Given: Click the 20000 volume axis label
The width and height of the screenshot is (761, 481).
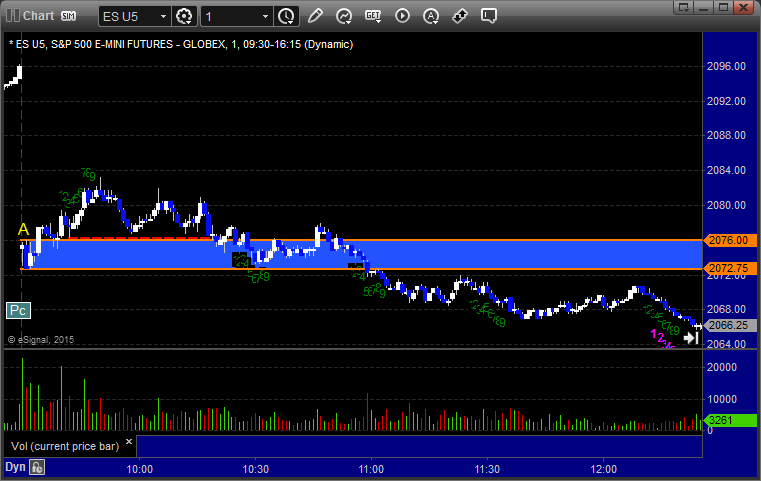Looking at the screenshot, I should pos(722,367).
